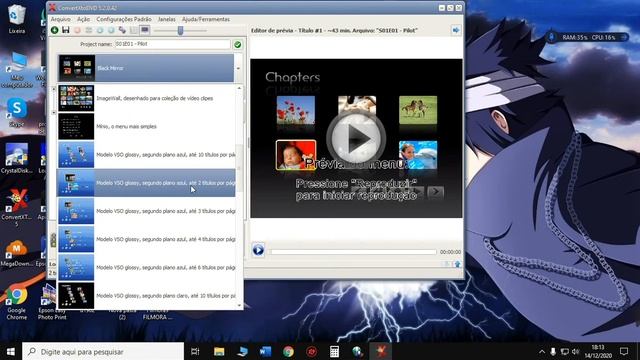640x360 pixels.
Task: Open File Explorer from the taskbar
Action: click(x=219, y=351)
